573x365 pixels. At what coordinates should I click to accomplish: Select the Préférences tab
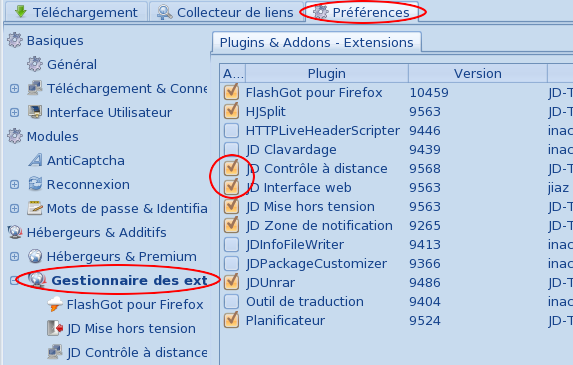point(362,12)
